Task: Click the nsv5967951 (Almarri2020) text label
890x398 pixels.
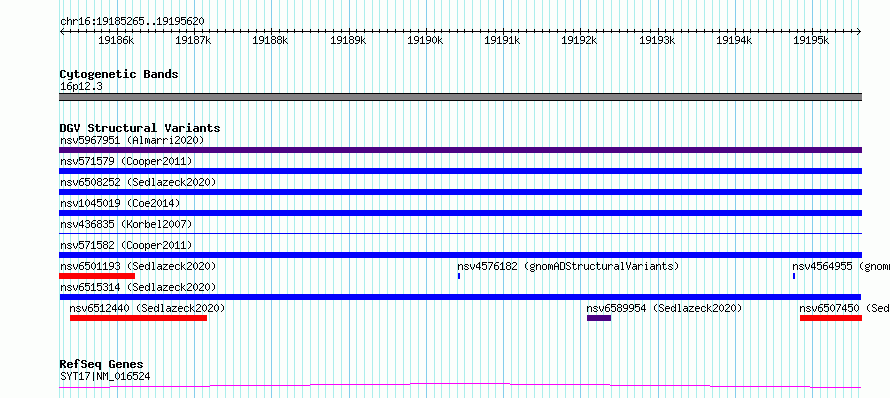Action: [x=132, y=140]
